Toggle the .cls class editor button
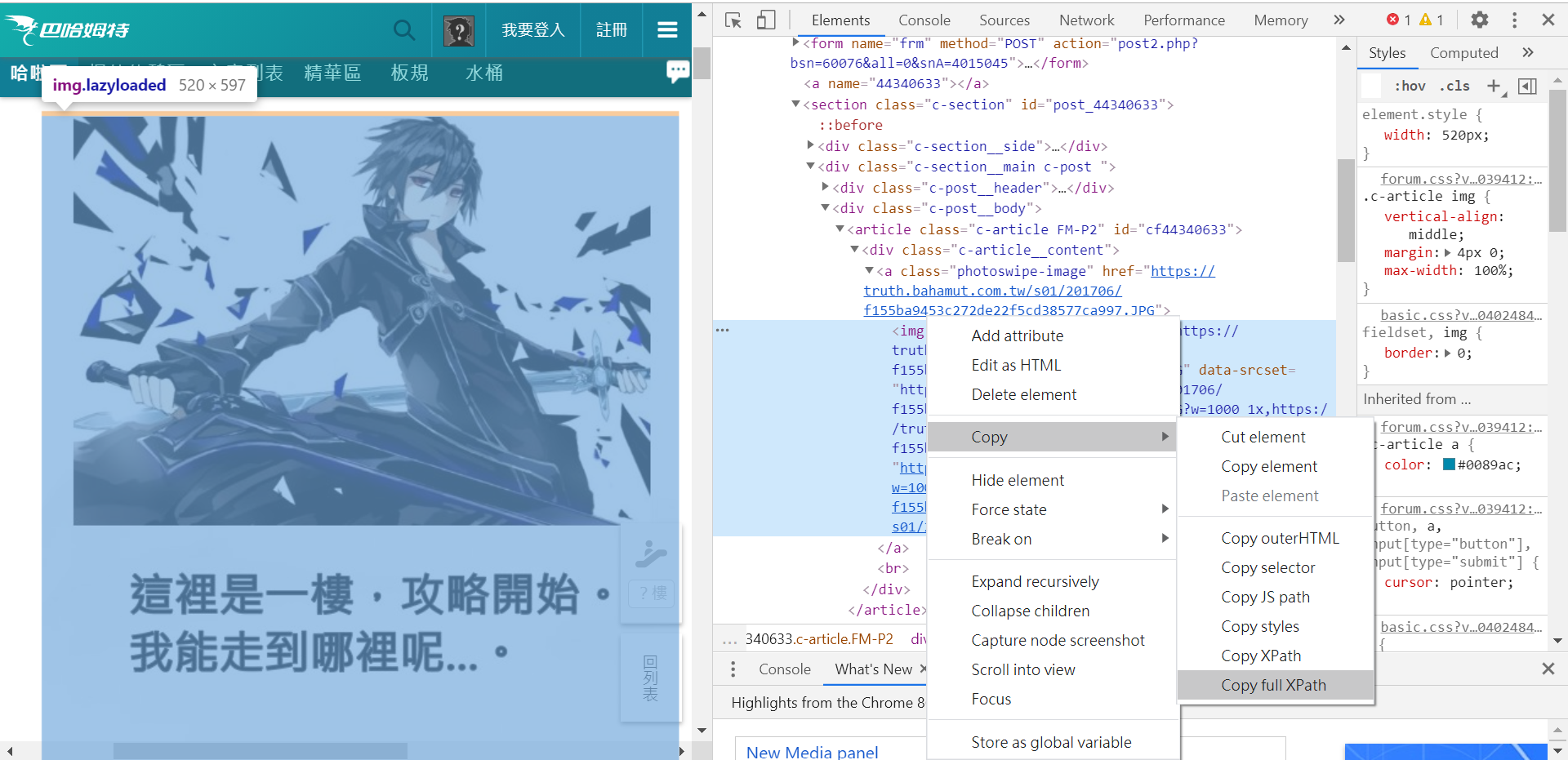1568x760 pixels. [1454, 86]
